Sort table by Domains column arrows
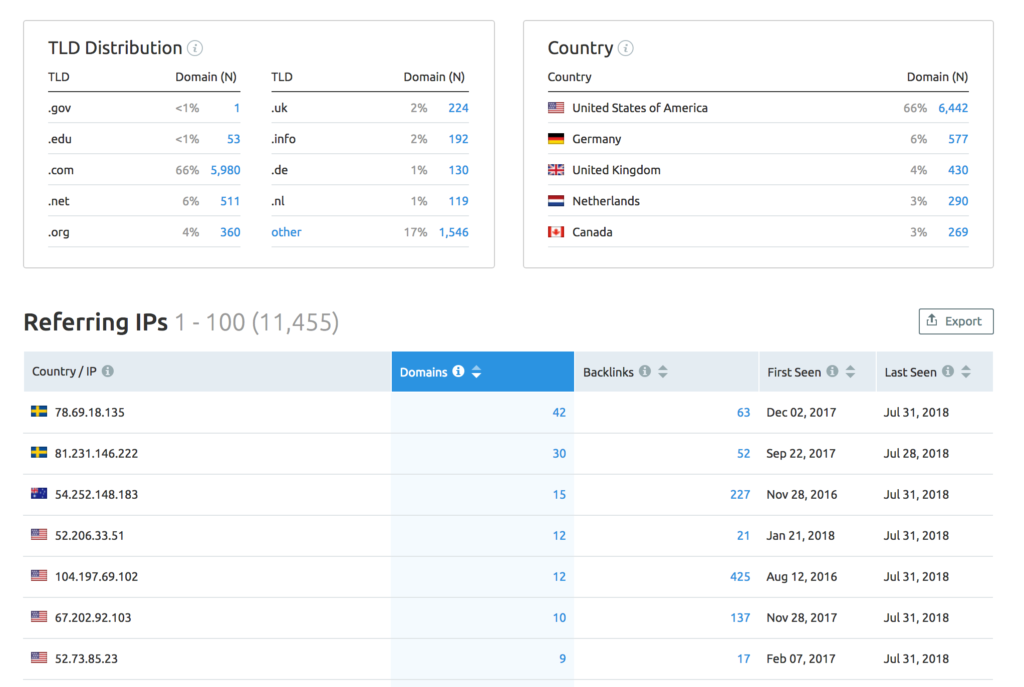The width and height of the screenshot is (1024, 687). pos(477,372)
